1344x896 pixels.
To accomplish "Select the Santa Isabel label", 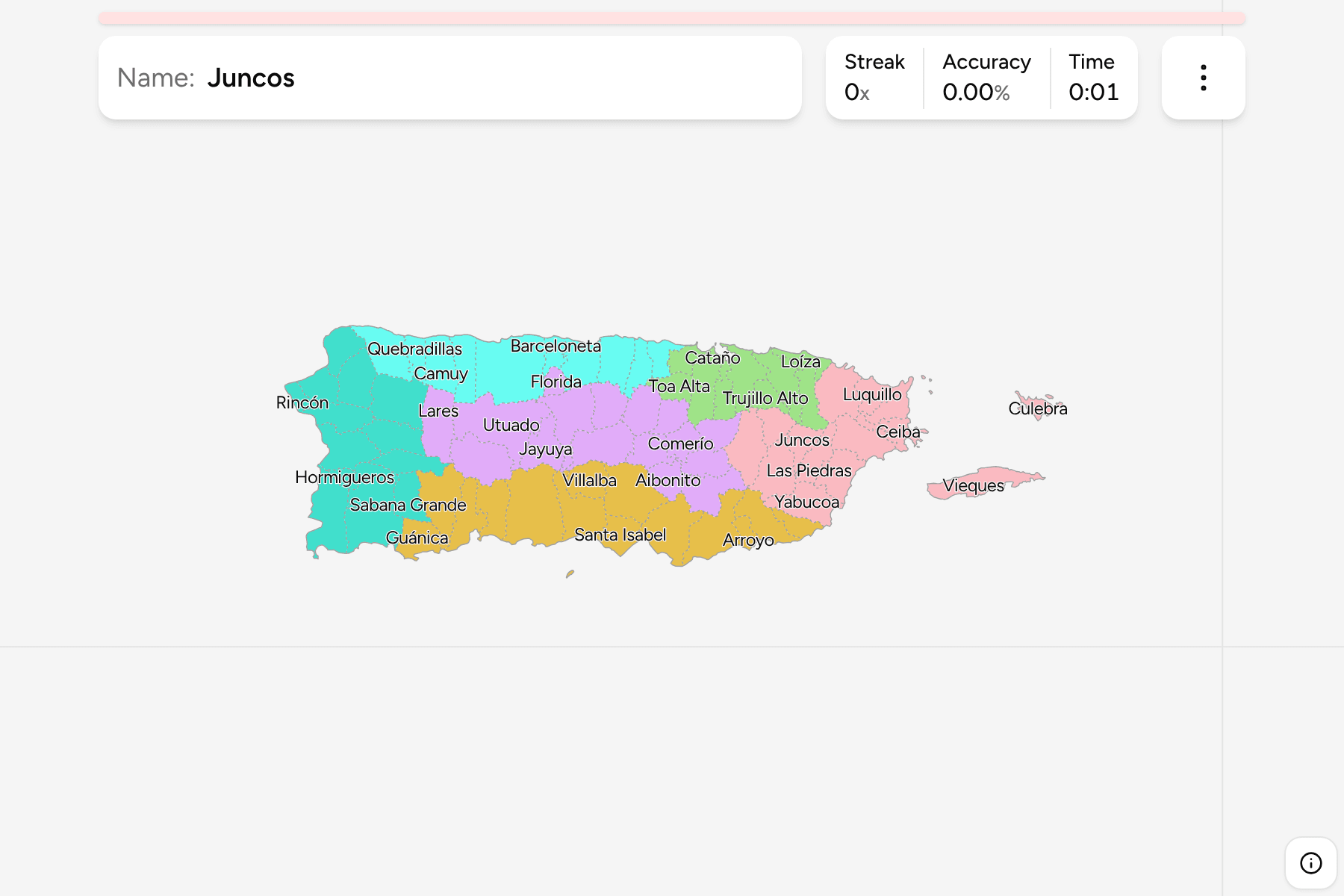I will click(x=620, y=535).
